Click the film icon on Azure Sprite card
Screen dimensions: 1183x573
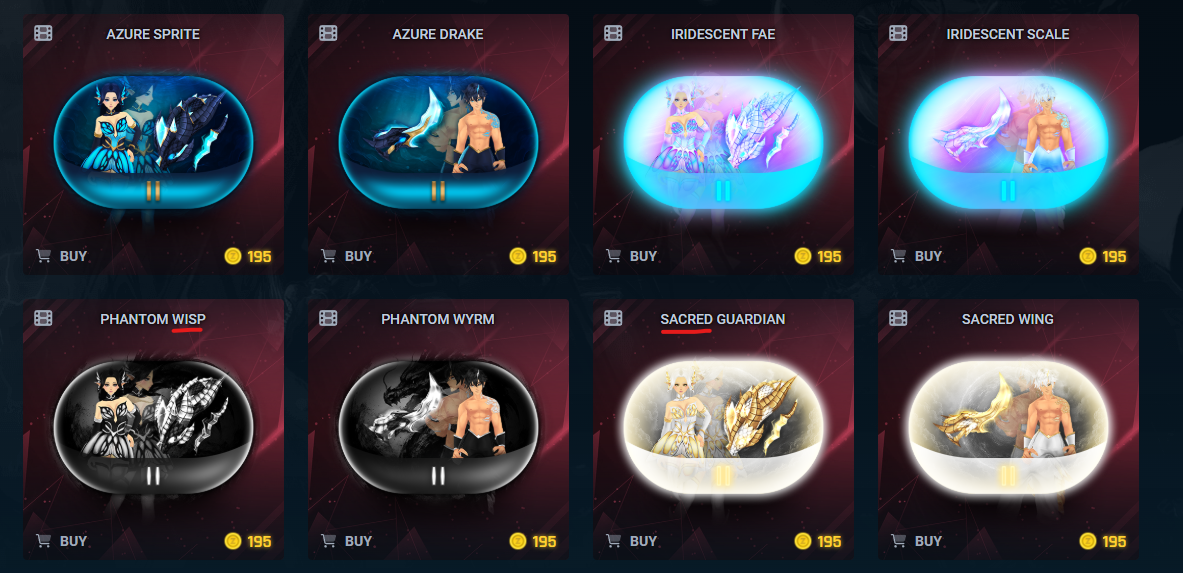(43, 33)
